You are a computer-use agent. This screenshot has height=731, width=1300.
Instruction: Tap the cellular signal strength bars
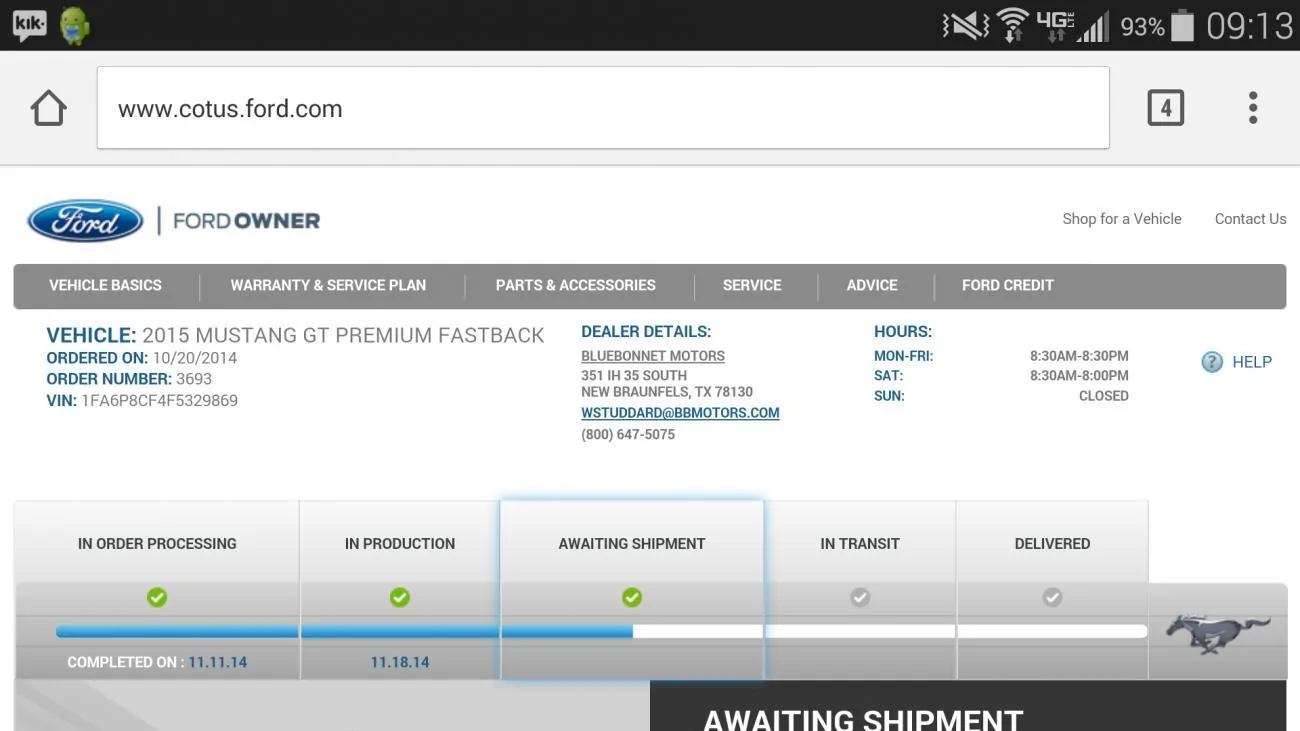point(1094,25)
